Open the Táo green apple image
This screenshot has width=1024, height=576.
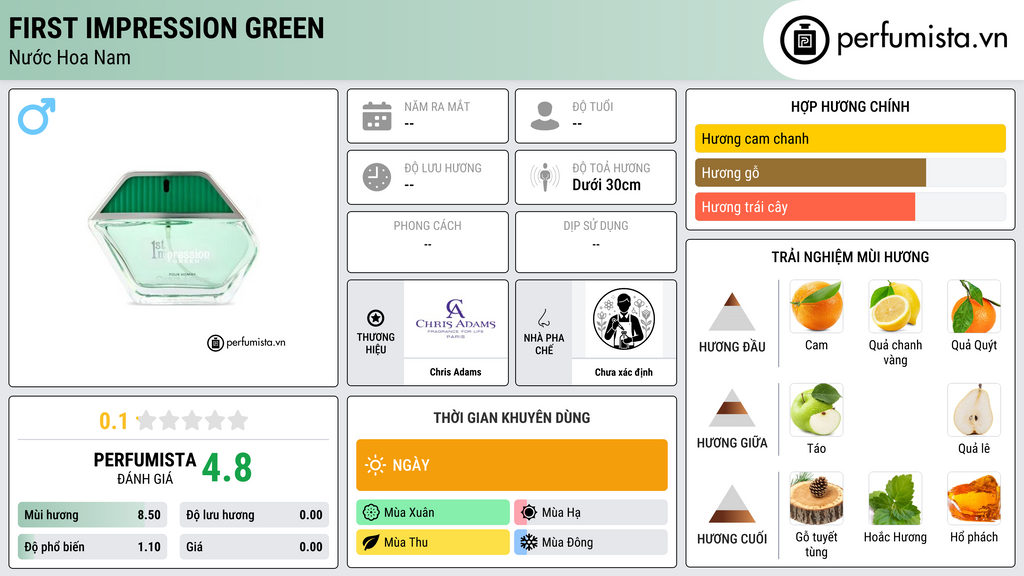click(816, 409)
